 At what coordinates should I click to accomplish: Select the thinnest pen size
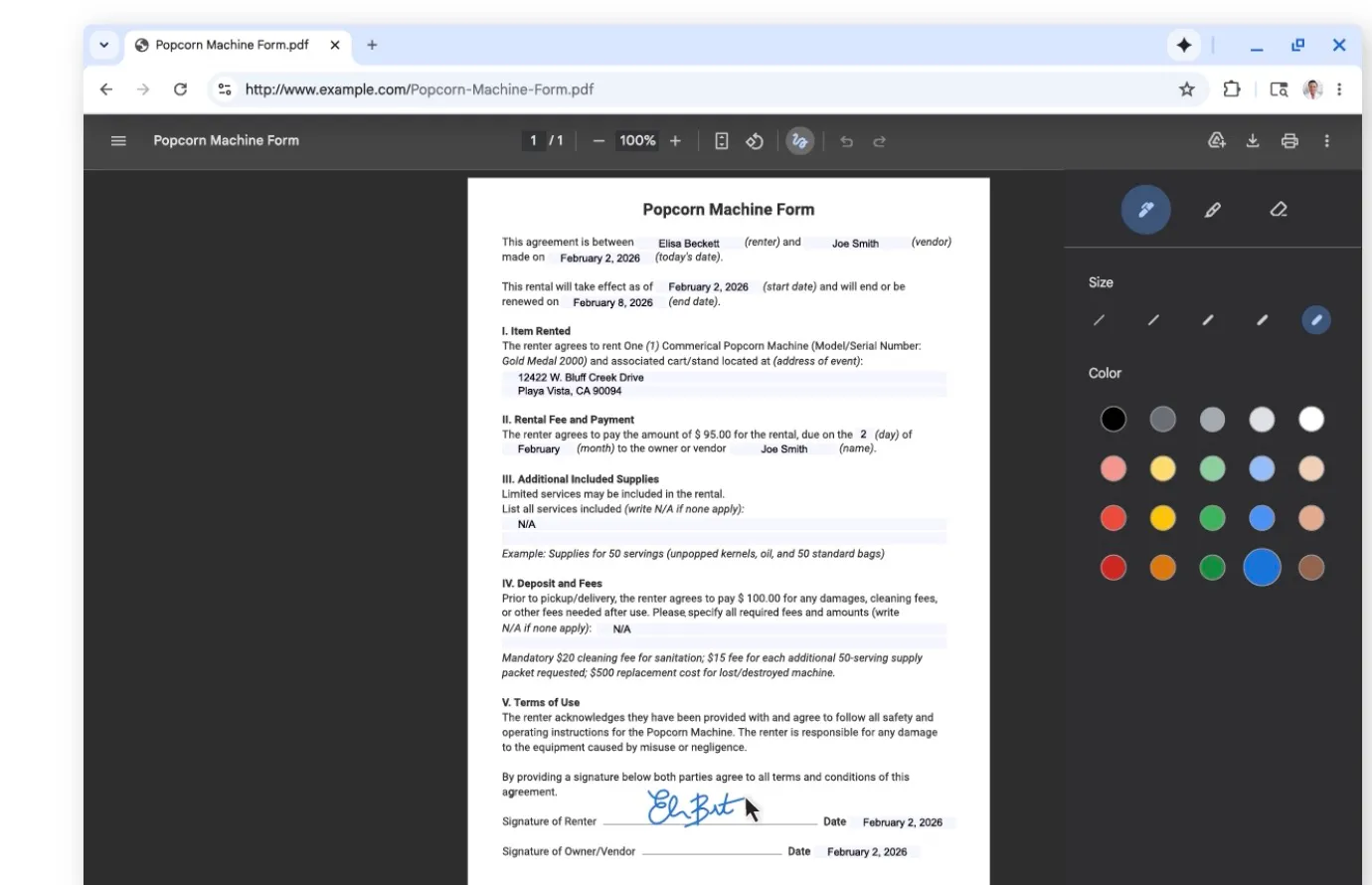coord(1100,320)
